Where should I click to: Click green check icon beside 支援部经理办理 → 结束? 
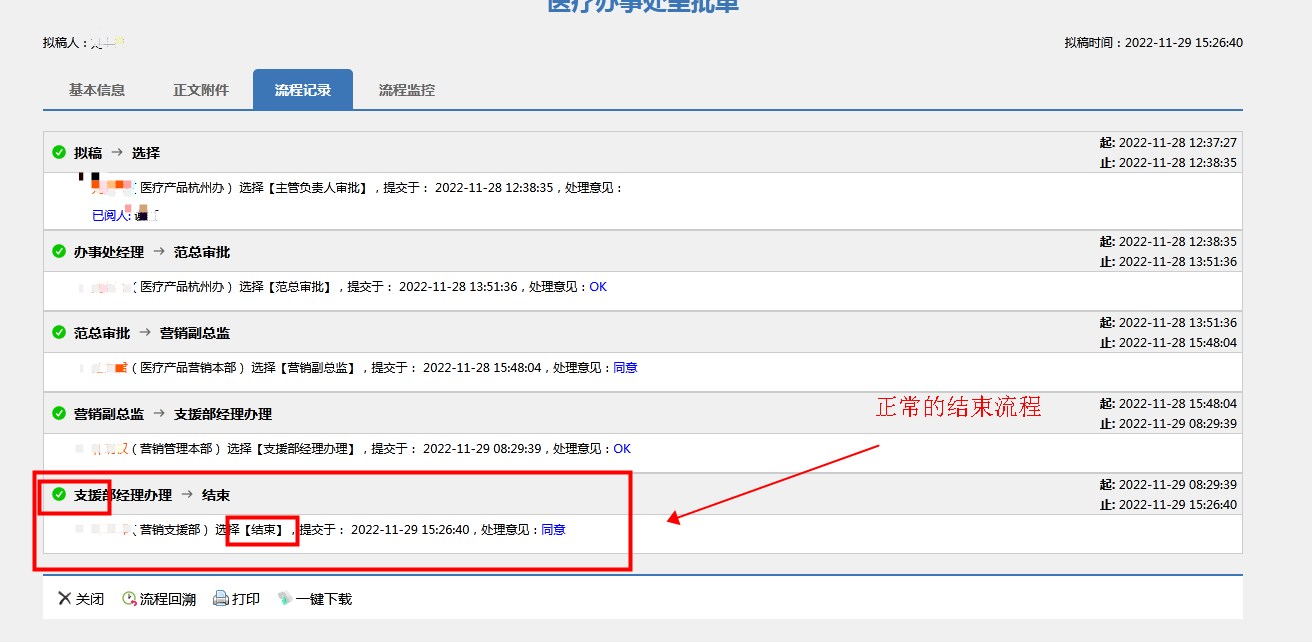(x=59, y=494)
